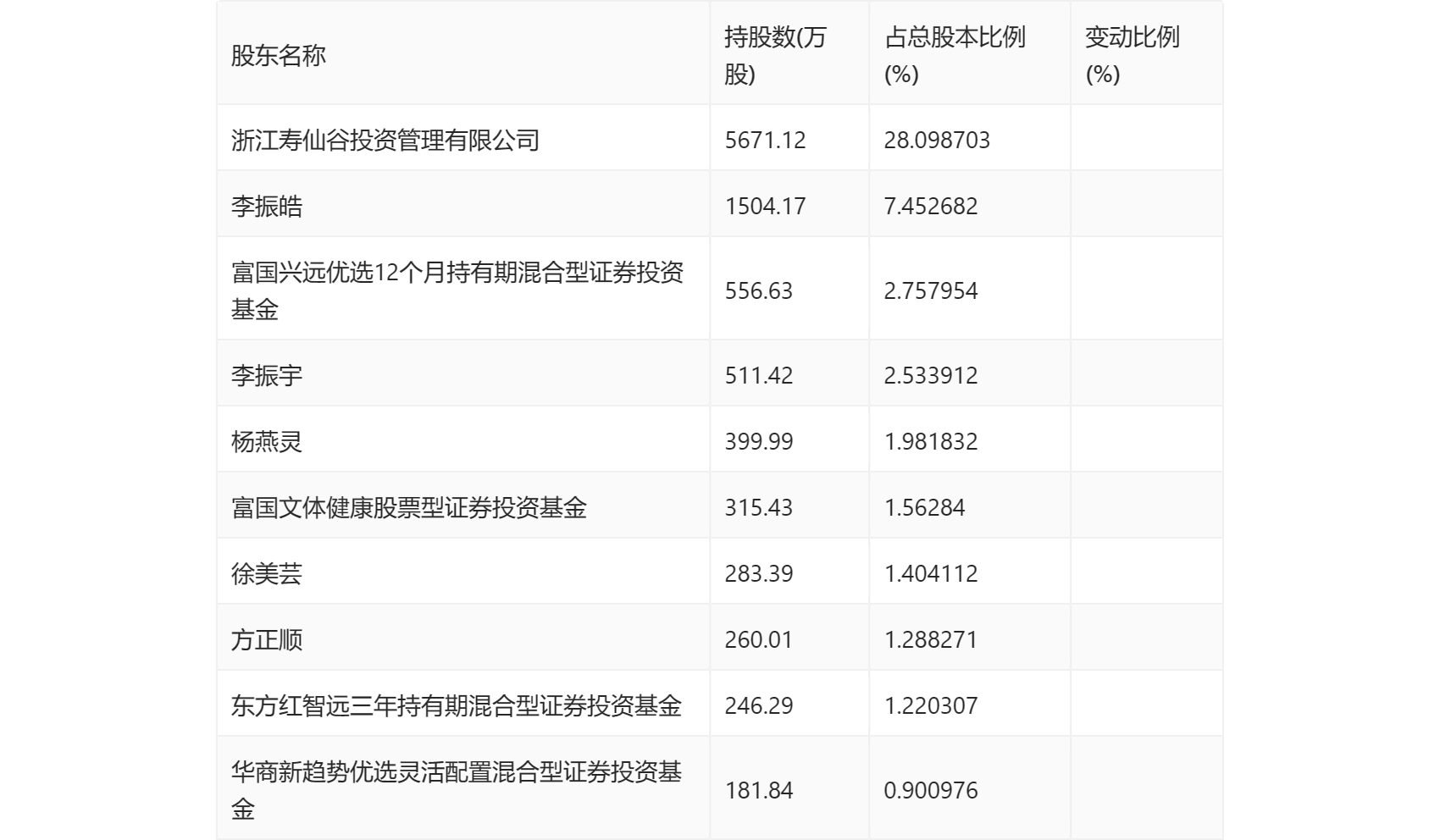This screenshot has width=1440, height=840.
Task: Select shareholding value 315.43
Action: tap(759, 507)
